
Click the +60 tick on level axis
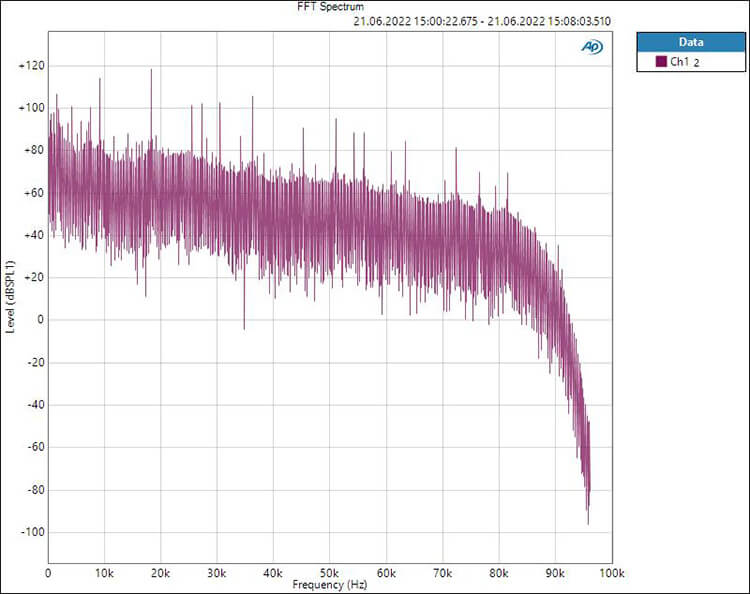point(34,193)
